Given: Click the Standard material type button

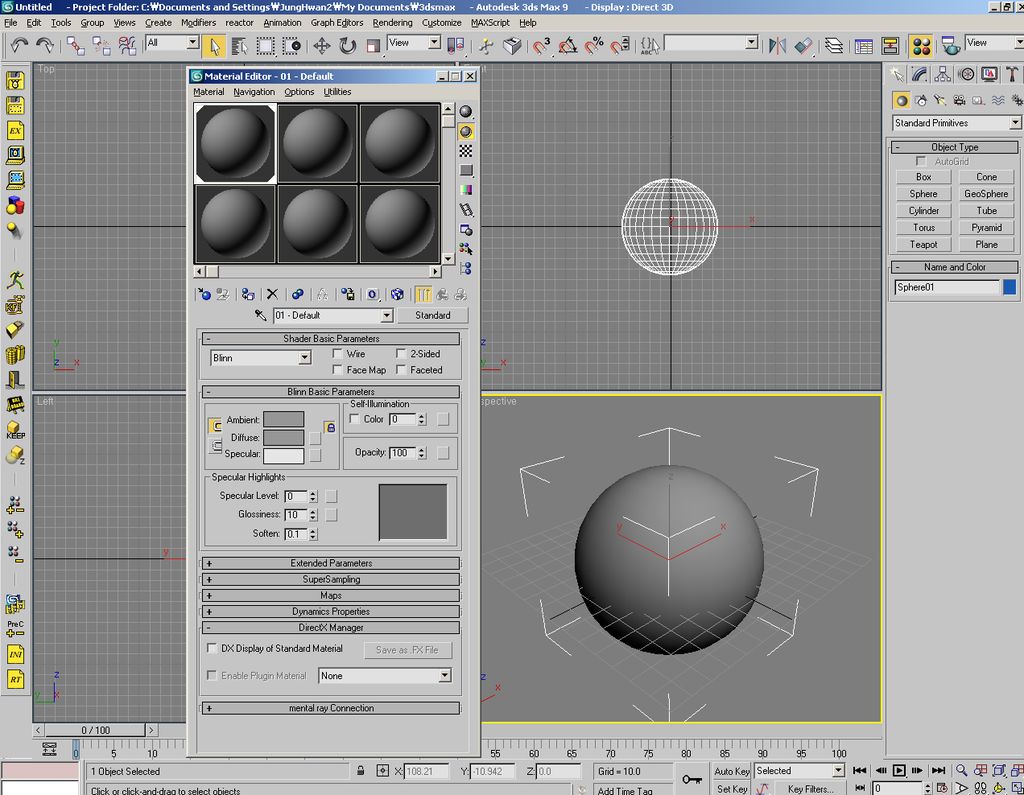Looking at the screenshot, I should click(x=432, y=316).
